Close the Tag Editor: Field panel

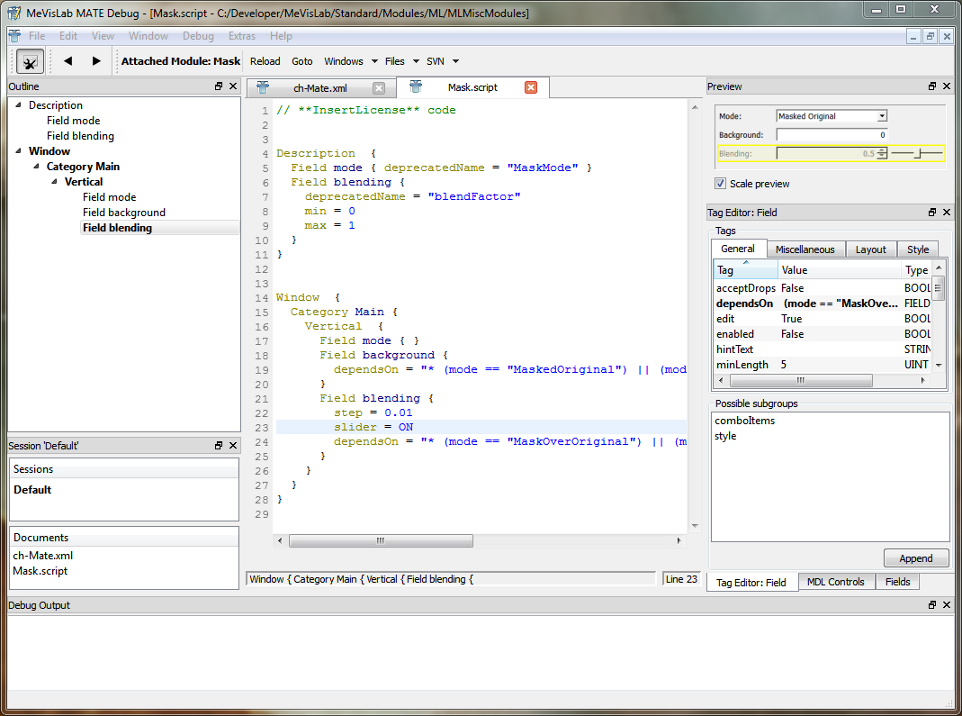[946, 212]
